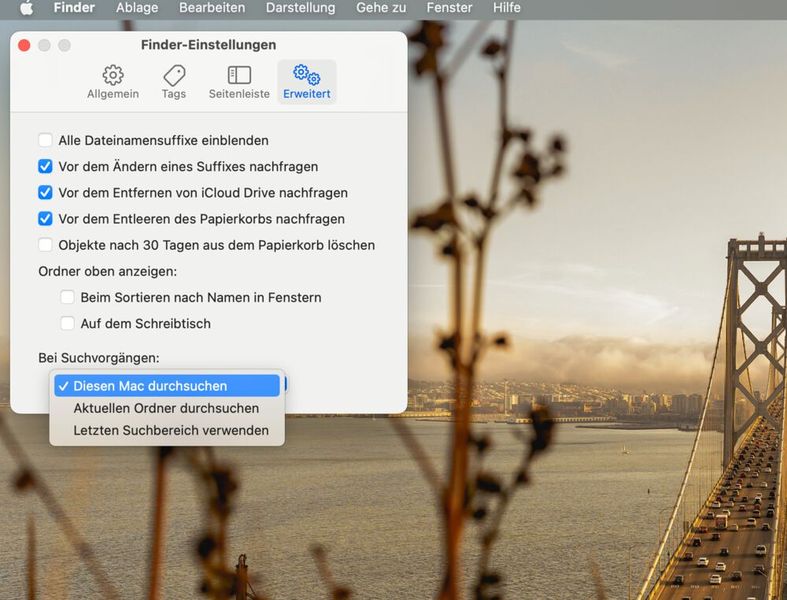Close the Finder-Einstellungen window
787x600 pixels.
click(24, 45)
